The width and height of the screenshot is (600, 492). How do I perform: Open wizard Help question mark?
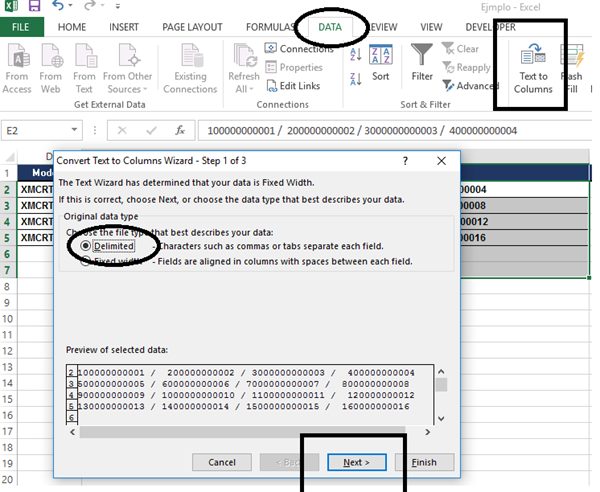405,161
